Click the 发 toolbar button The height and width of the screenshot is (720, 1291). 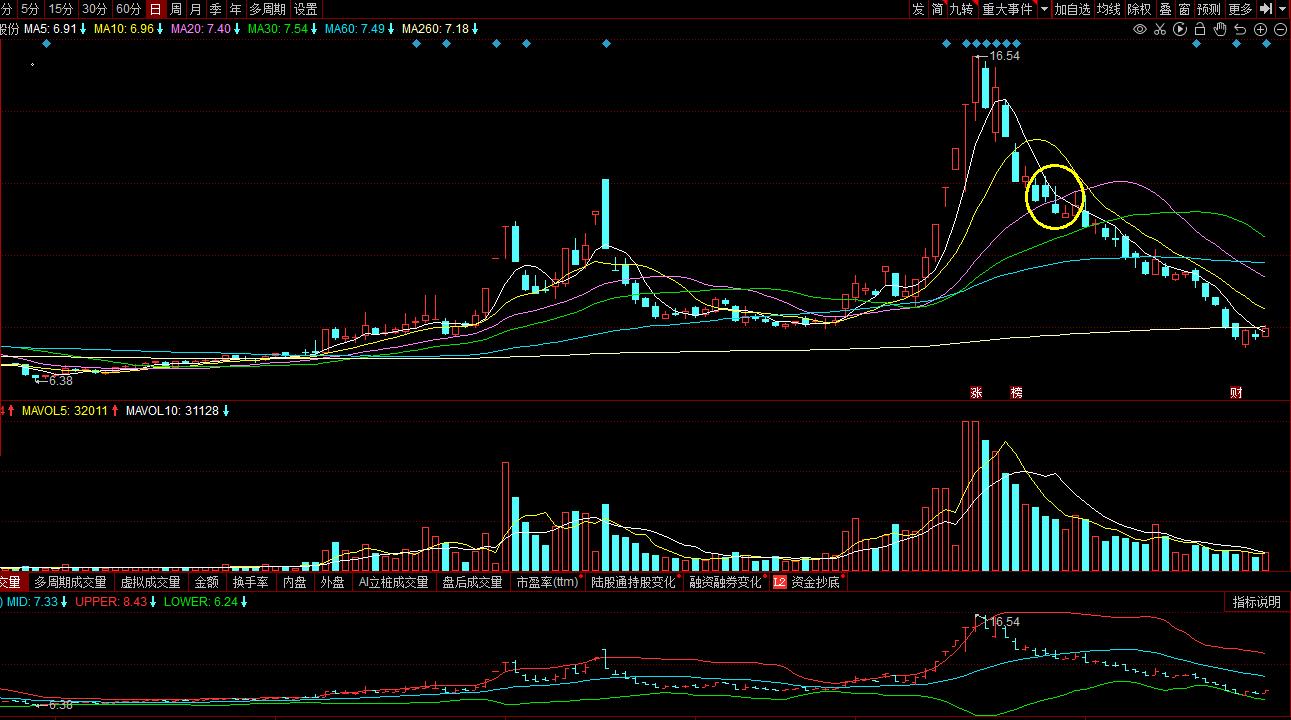pos(918,9)
